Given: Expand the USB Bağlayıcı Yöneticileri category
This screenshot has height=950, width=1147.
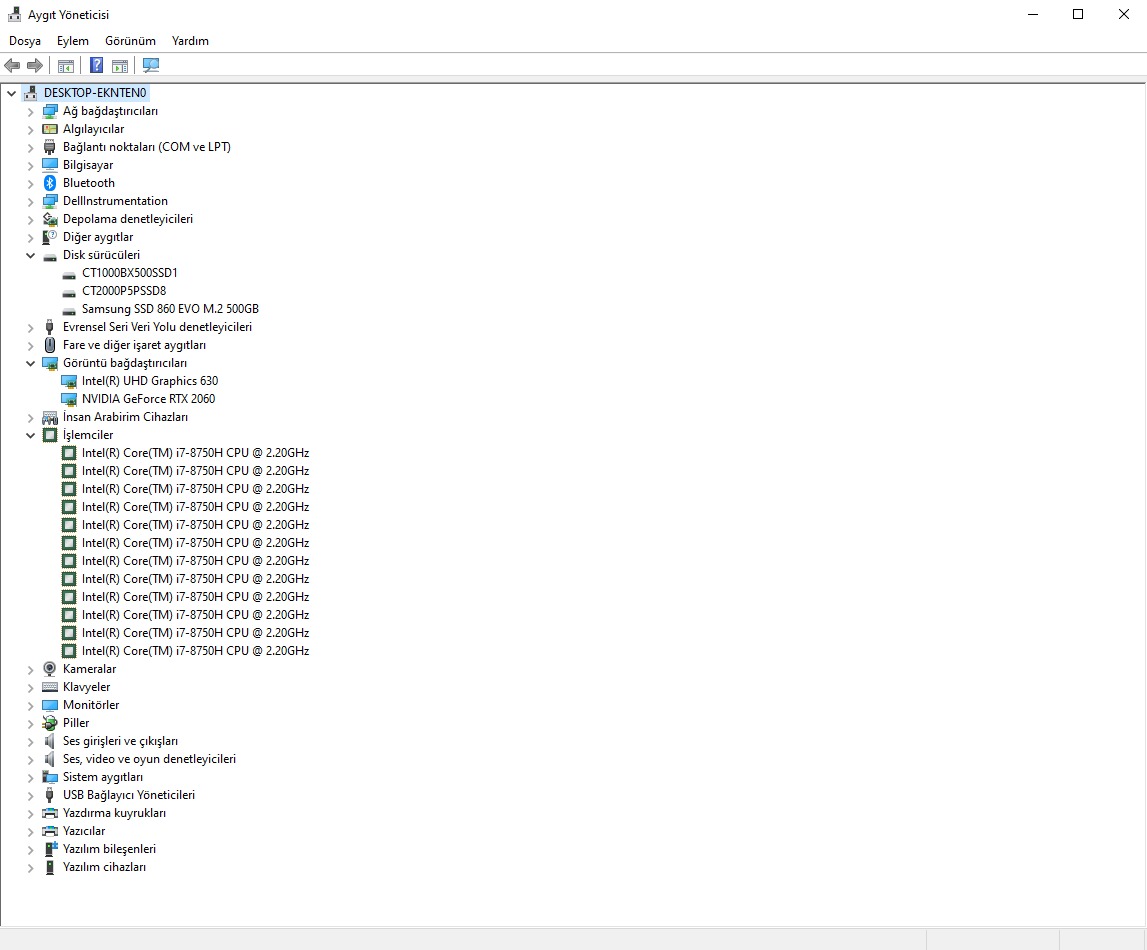Looking at the screenshot, I should tap(30, 796).
